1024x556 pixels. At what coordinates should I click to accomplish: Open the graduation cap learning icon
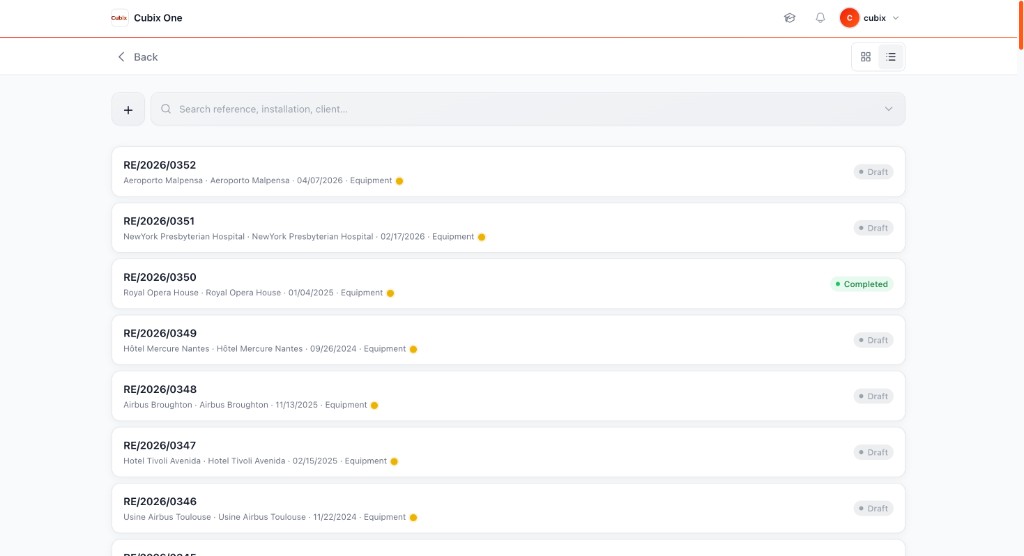click(790, 18)
